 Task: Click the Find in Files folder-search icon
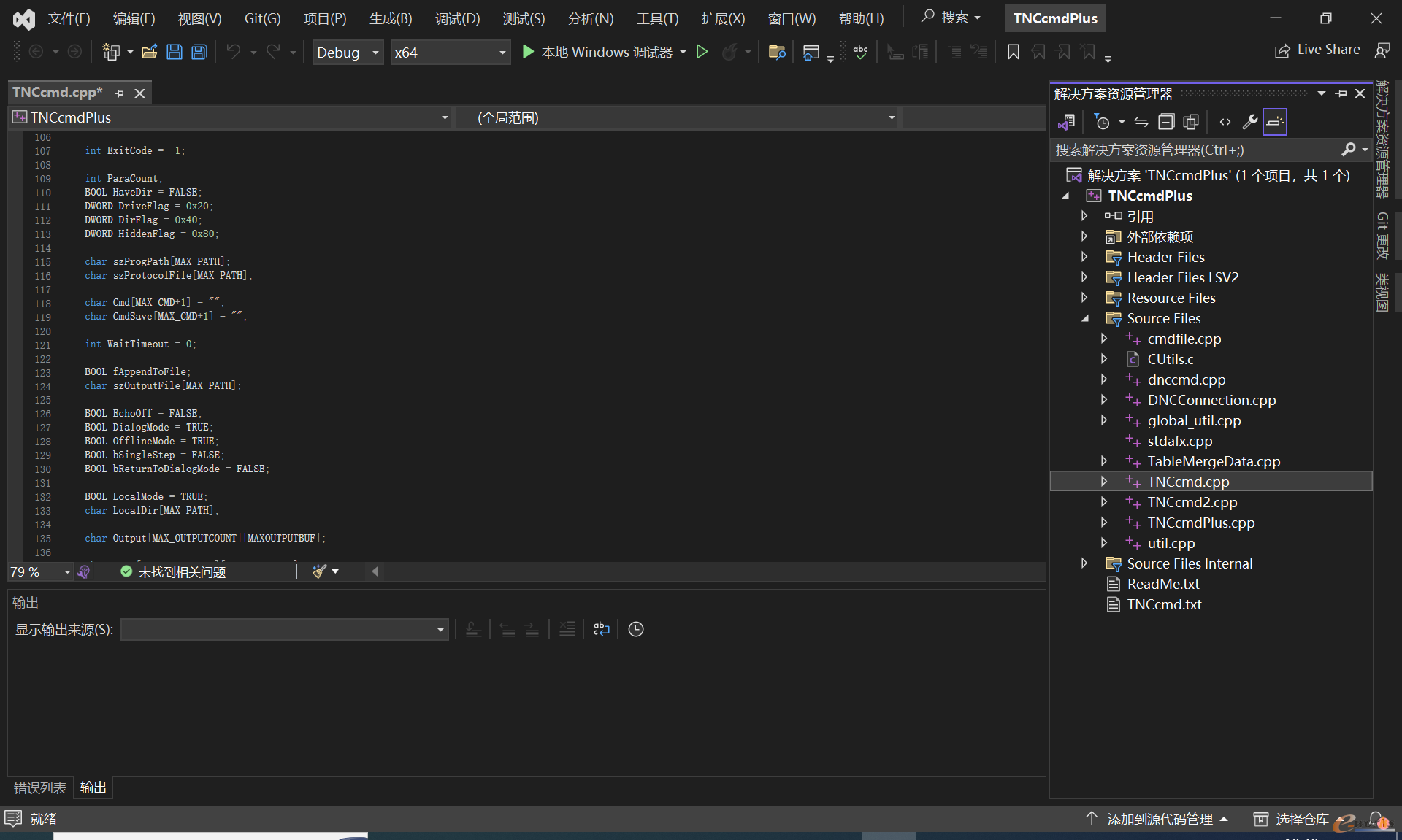pos(777,52)
